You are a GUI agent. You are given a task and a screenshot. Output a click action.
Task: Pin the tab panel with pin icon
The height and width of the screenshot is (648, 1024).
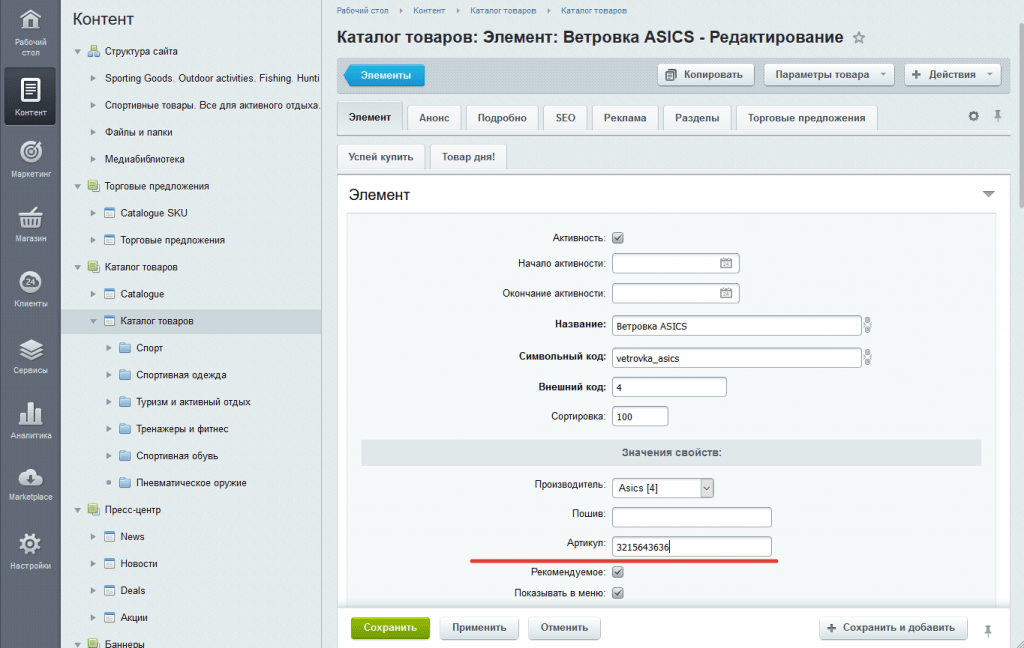(x=997, y=116)
